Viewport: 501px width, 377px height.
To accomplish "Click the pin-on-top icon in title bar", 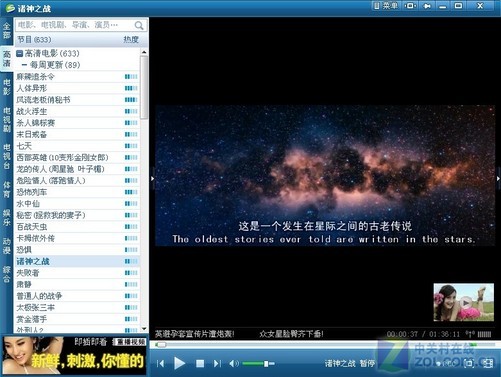I will [x=427, y=6].
